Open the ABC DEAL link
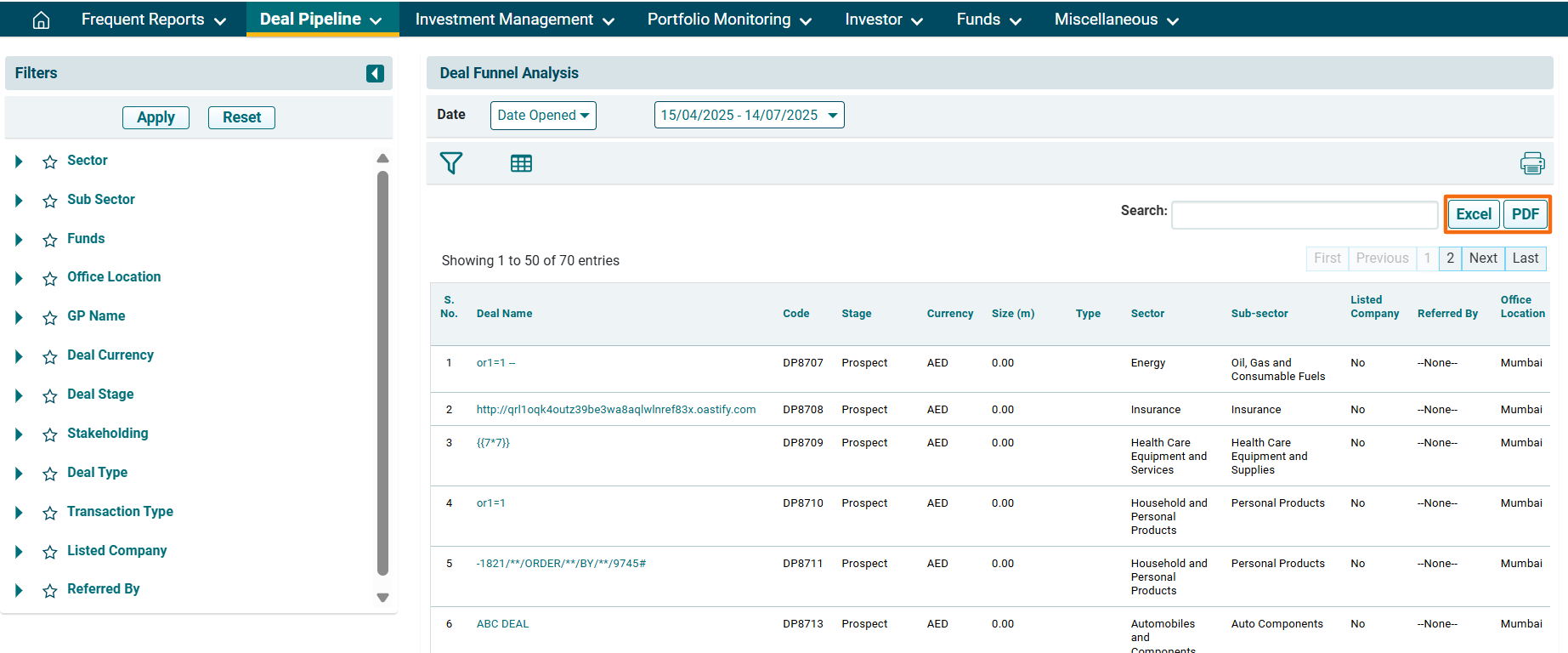 (502, 624)
